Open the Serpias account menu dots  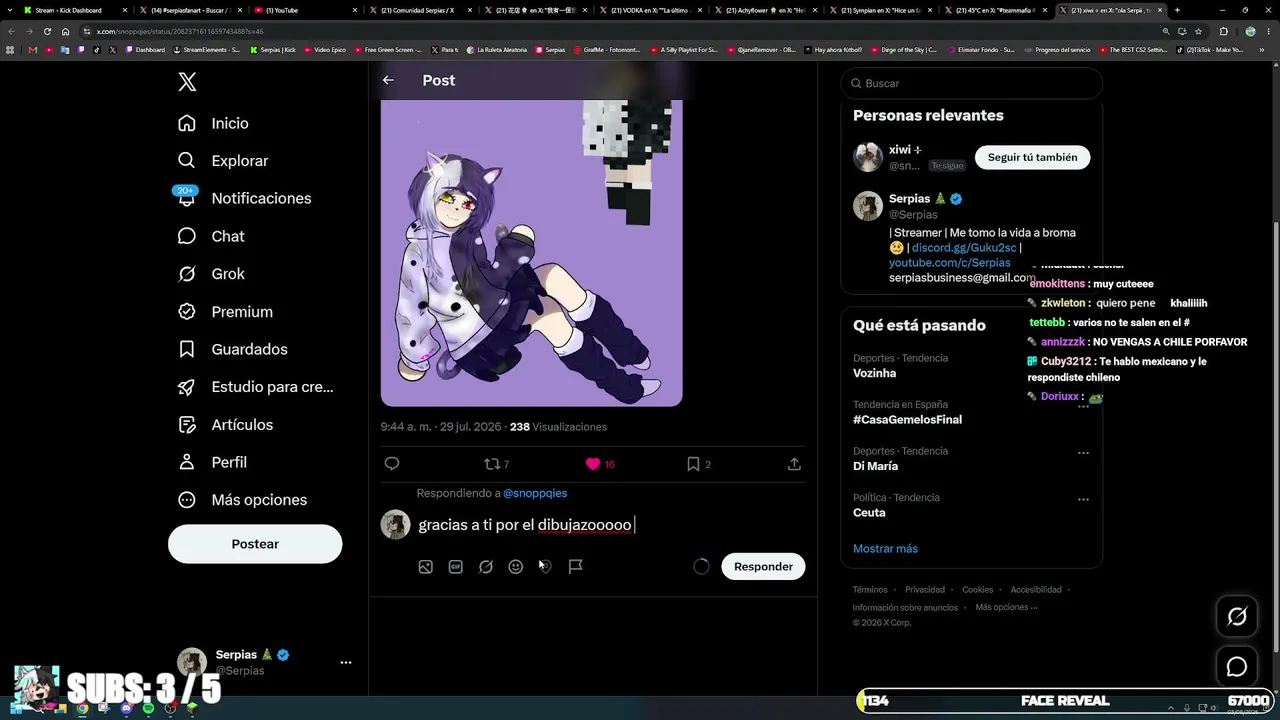point(346,662)
